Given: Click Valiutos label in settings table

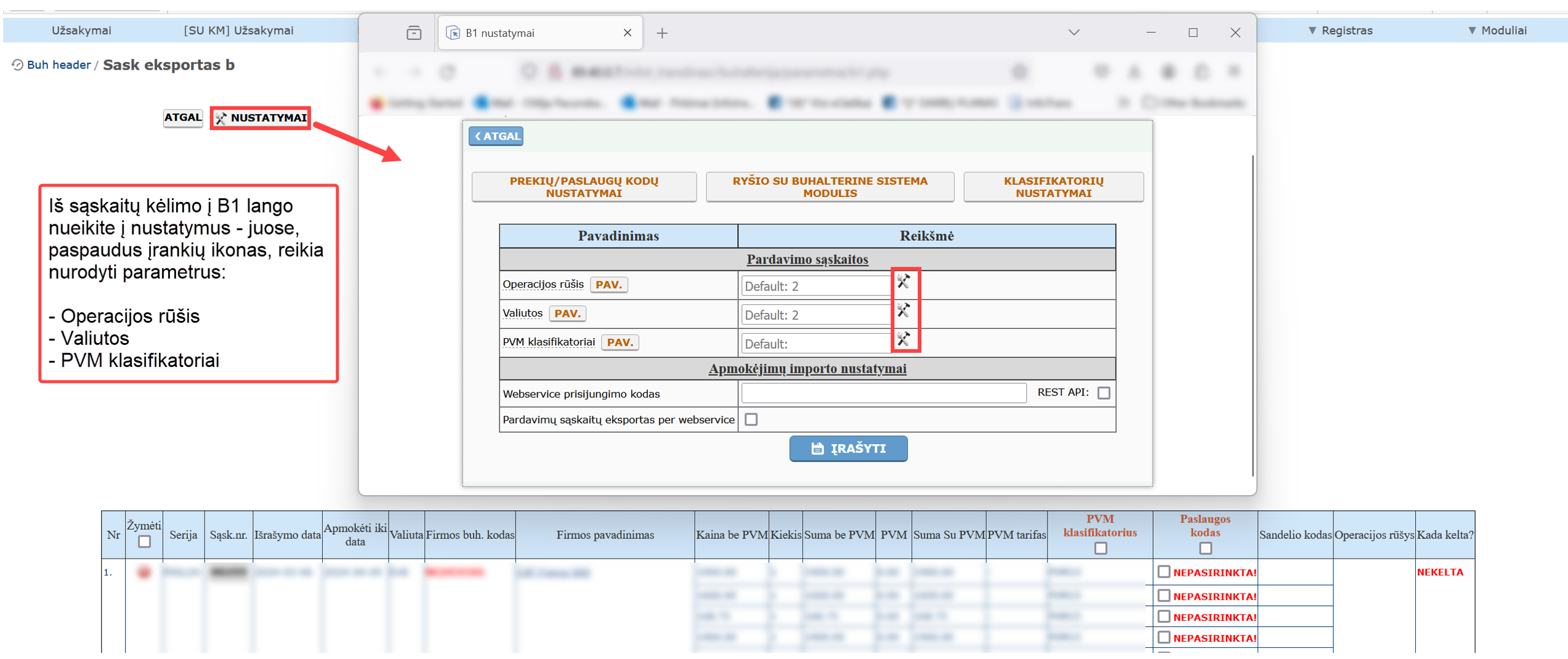Looking at the screenshot, I should point(522,313).
